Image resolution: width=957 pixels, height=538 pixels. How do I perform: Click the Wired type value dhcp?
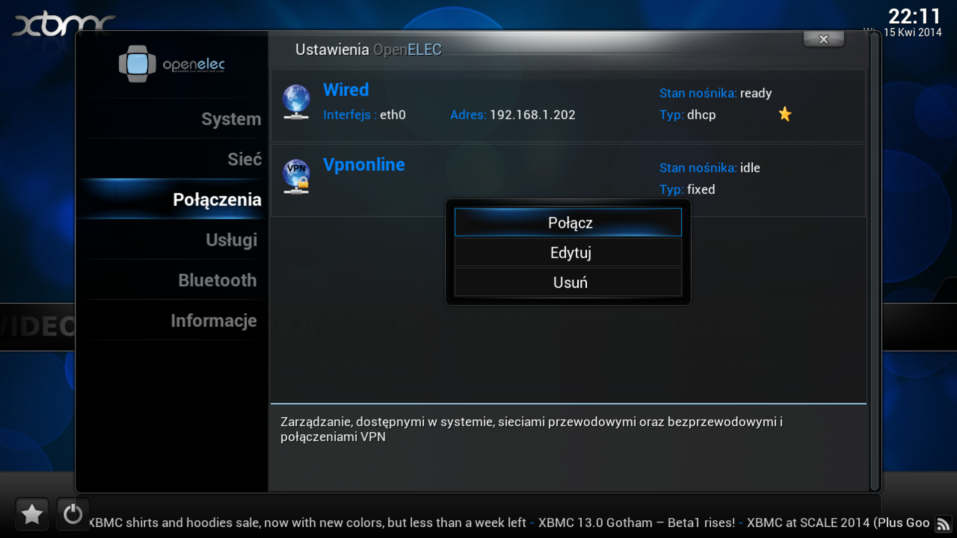(x=701, y=115)
